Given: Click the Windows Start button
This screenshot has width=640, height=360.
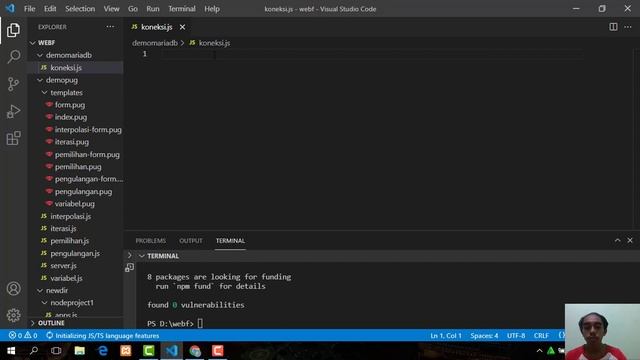Looking at the screenshot, I should pos(11,351).
